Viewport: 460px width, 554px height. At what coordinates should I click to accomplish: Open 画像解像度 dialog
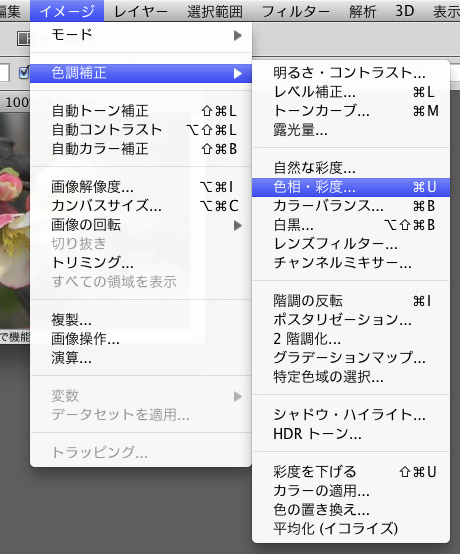coord(141,187)
